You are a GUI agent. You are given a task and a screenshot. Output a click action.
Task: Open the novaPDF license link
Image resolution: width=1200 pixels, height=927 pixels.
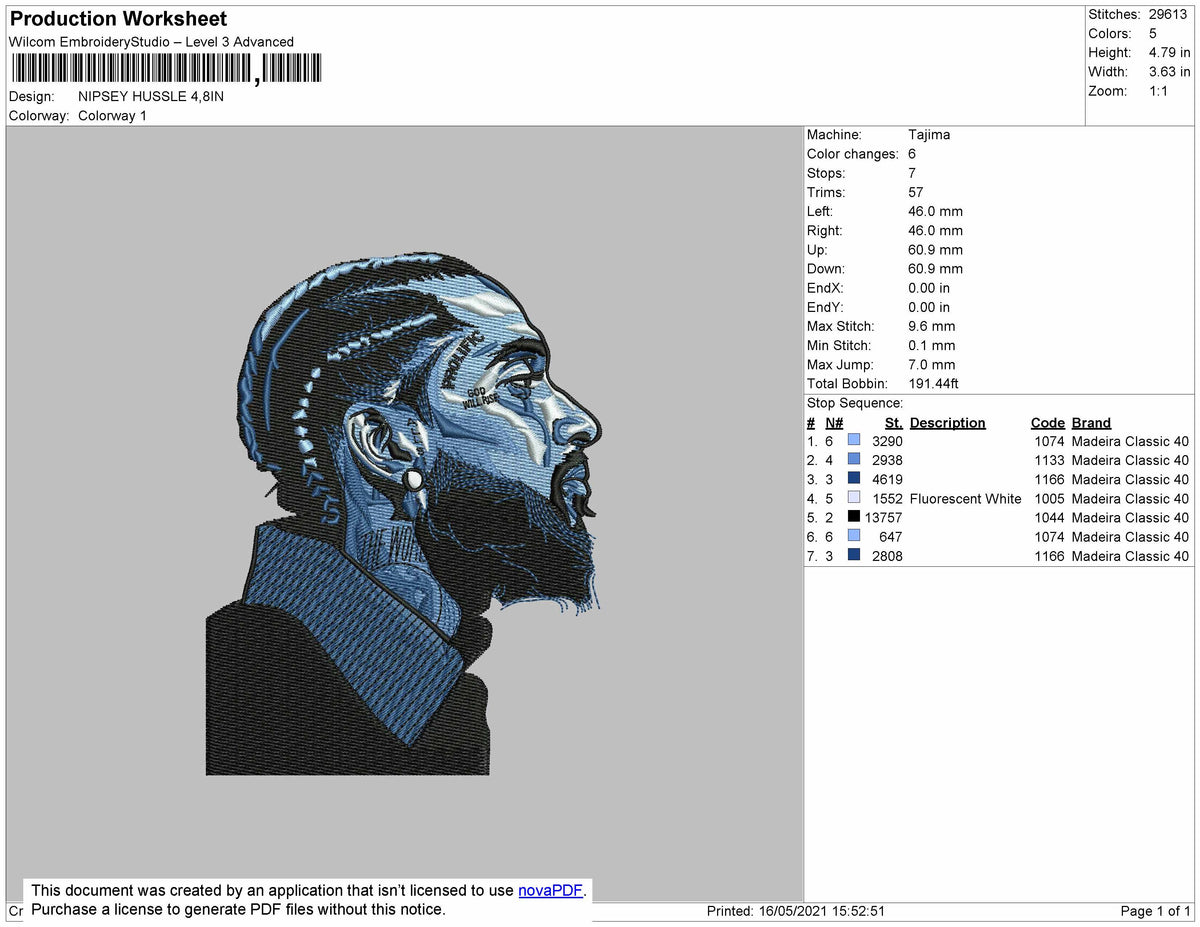[549, 890]
